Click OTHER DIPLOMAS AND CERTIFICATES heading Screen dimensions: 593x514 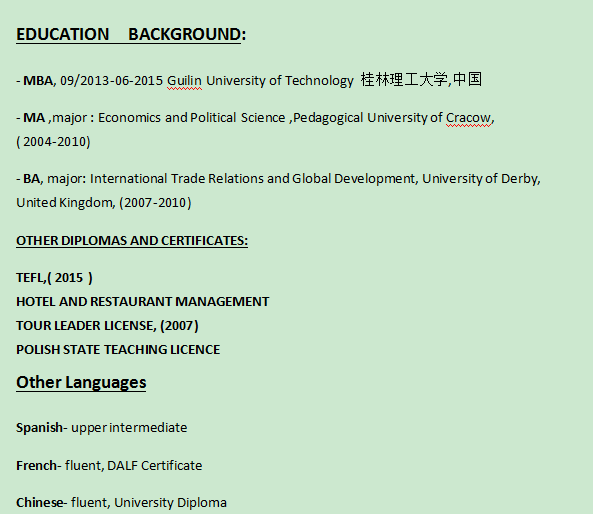(132, 241)
